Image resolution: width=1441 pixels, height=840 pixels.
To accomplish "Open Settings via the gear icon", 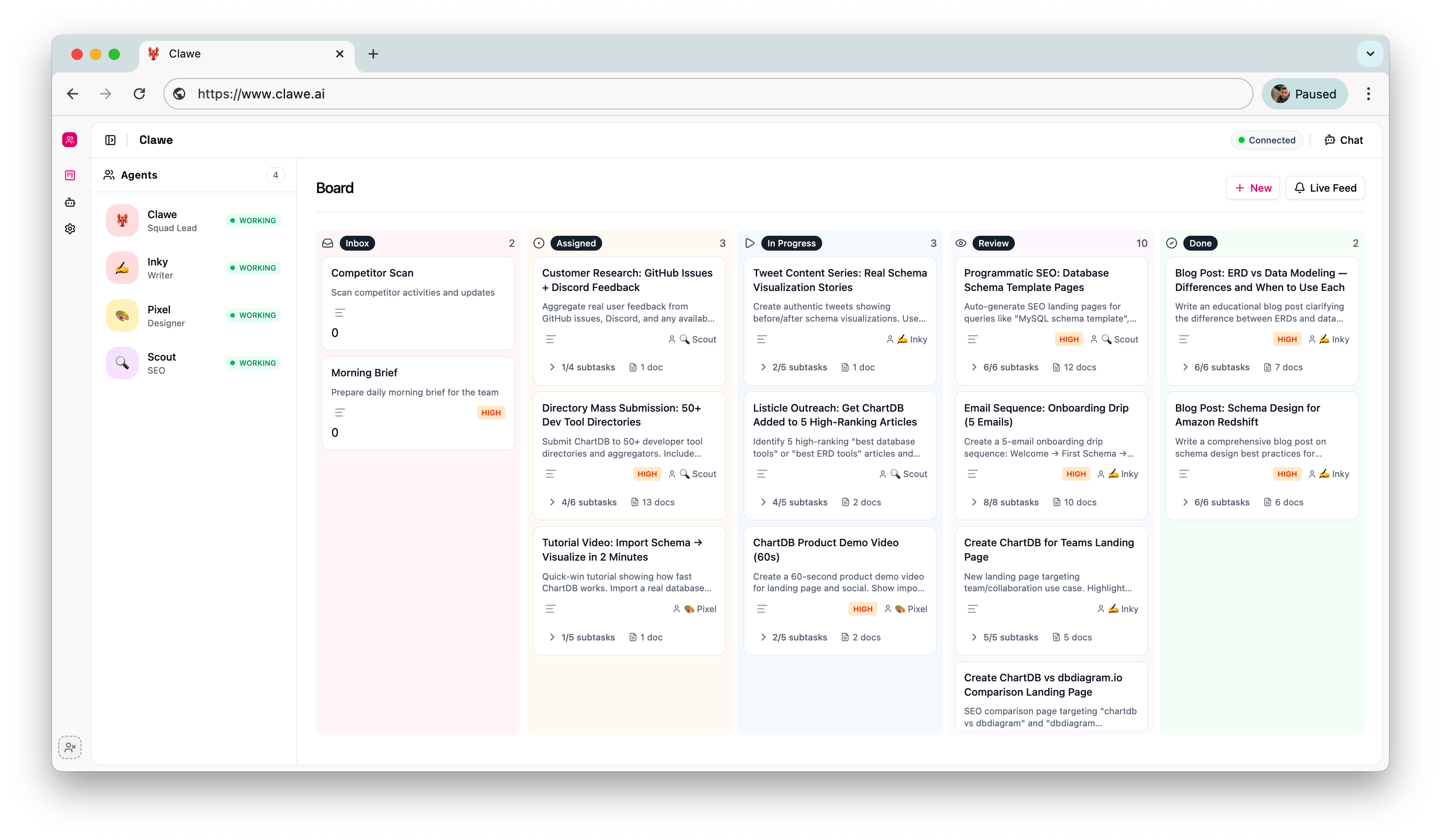I will [69, 228].
